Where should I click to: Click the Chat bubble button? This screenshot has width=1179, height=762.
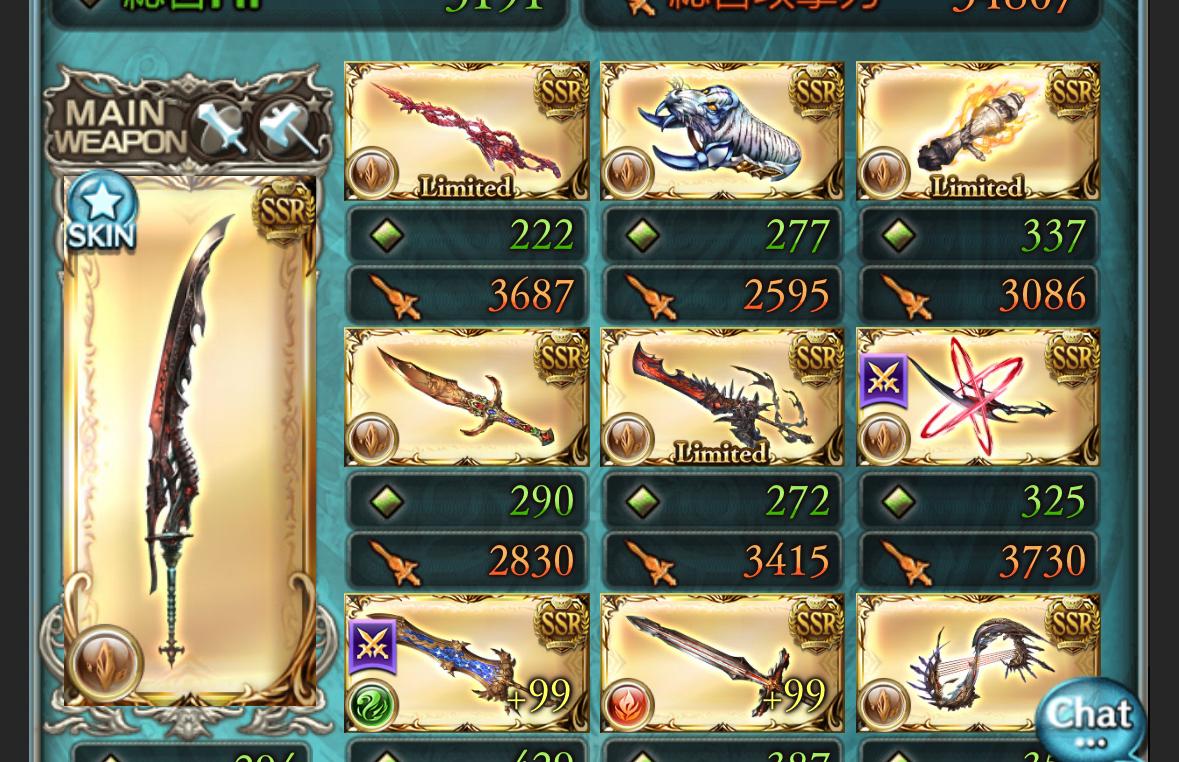pos(1090,719)
